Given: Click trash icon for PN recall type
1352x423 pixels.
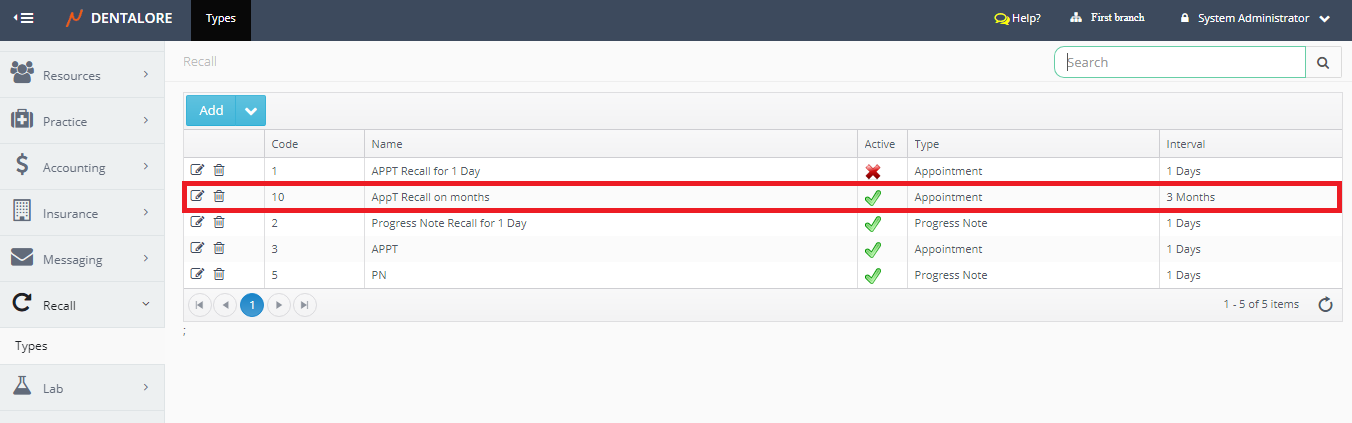Looking at the screenshot, I should [x=219, y=274].
